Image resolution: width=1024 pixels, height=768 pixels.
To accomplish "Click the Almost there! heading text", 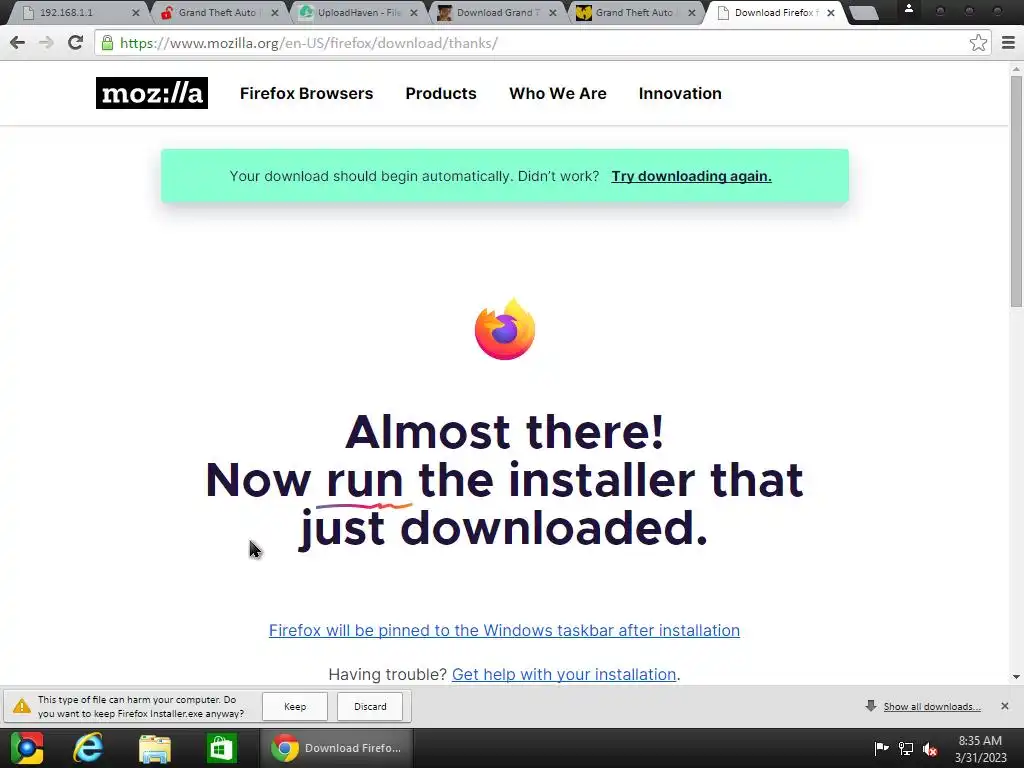I will coord(504,432).
